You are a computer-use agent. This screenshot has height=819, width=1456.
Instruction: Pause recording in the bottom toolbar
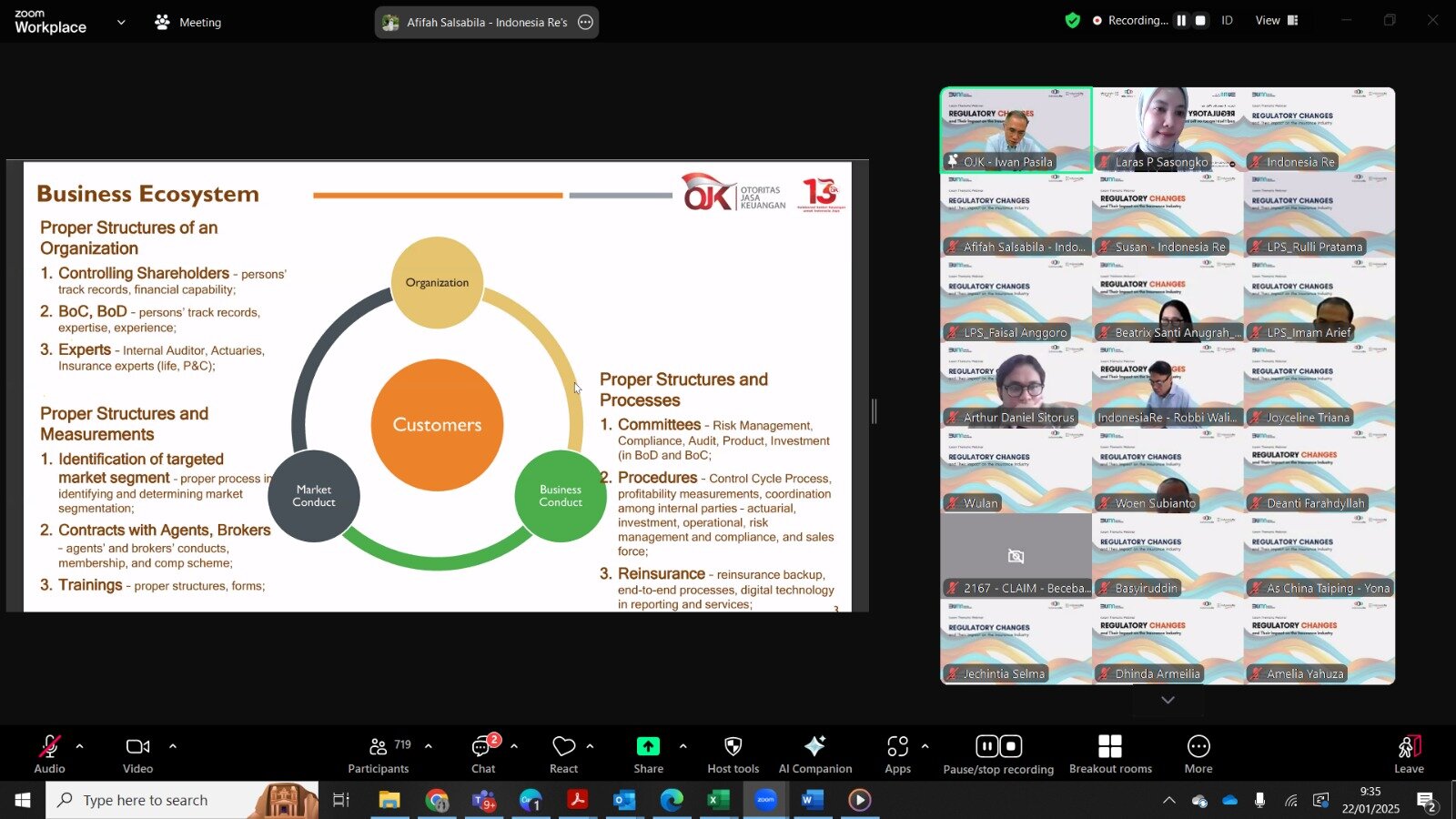pyautogui.click(x=986, y=746)
